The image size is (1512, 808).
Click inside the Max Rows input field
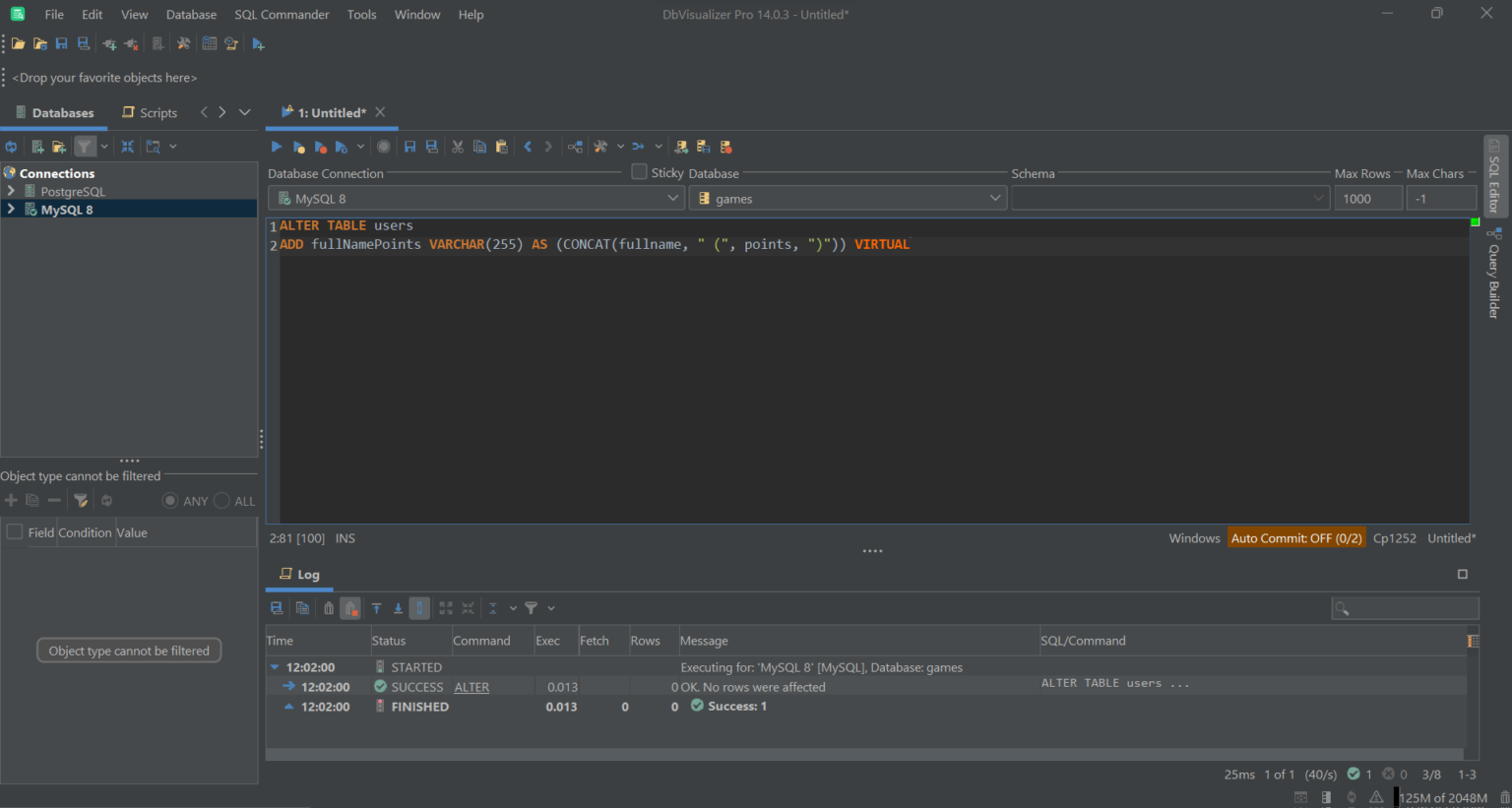coord(1367,197)
